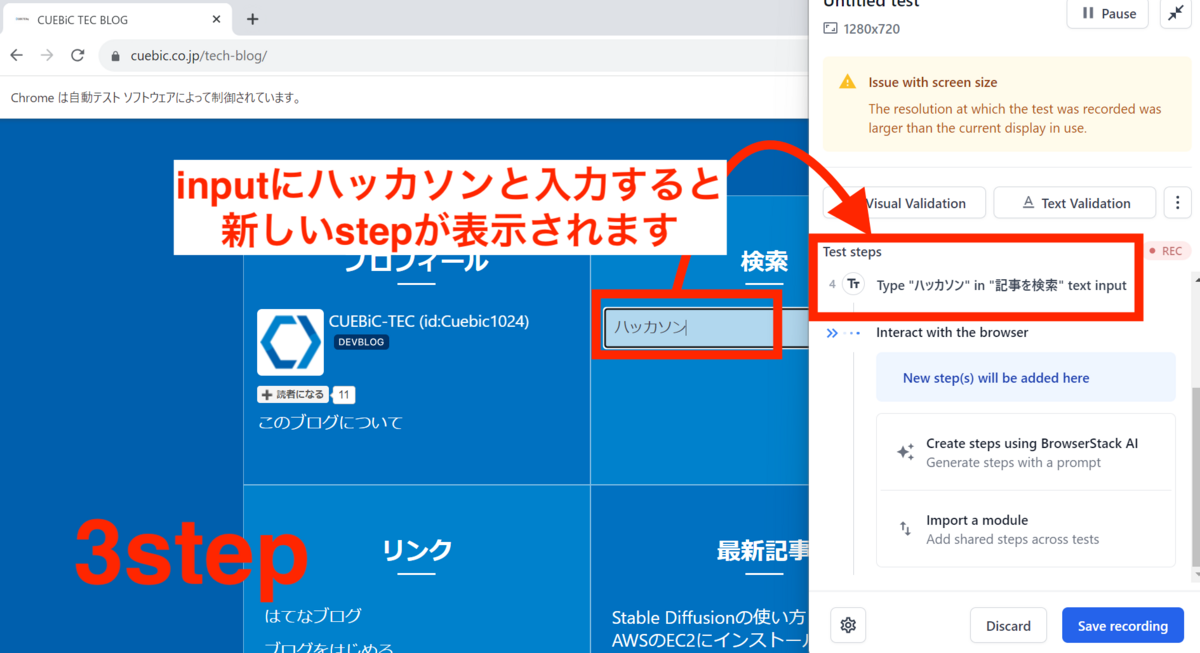Screen dimensions: 1200x653
Task: Click the CUEBiC-TEC profile logo image
Action: pyautogui.click(x=290, y=342)
